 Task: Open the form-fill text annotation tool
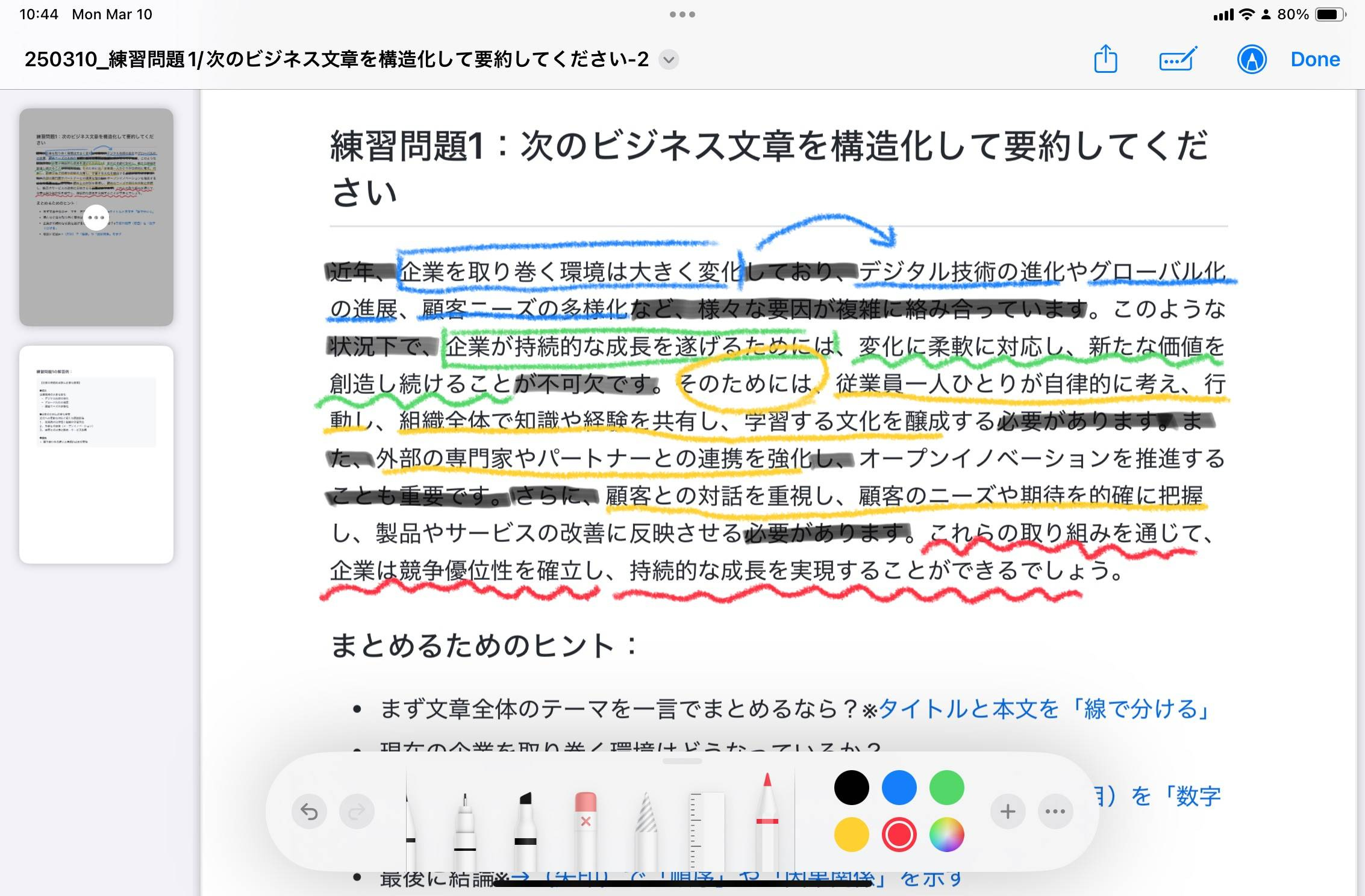[1178, 60]
